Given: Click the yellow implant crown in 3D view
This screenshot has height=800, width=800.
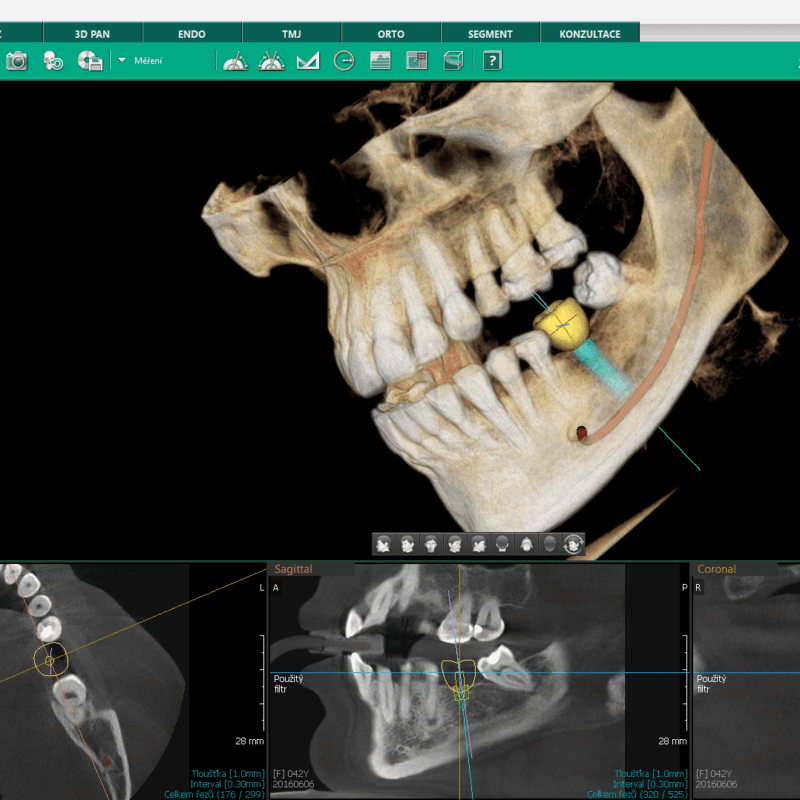Looking at the screenshot, I should tap(560, 323).
